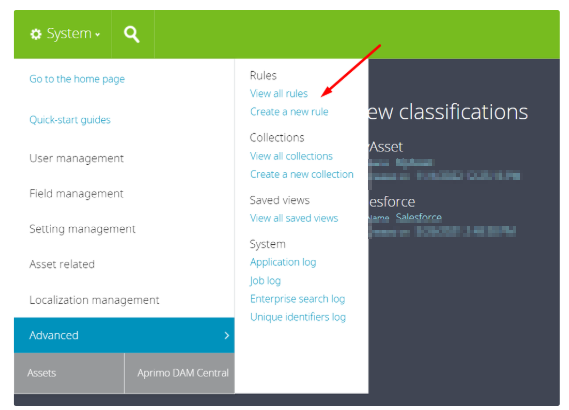Click View all rules link
569x410 pixels.
click(x=279, y=94)
